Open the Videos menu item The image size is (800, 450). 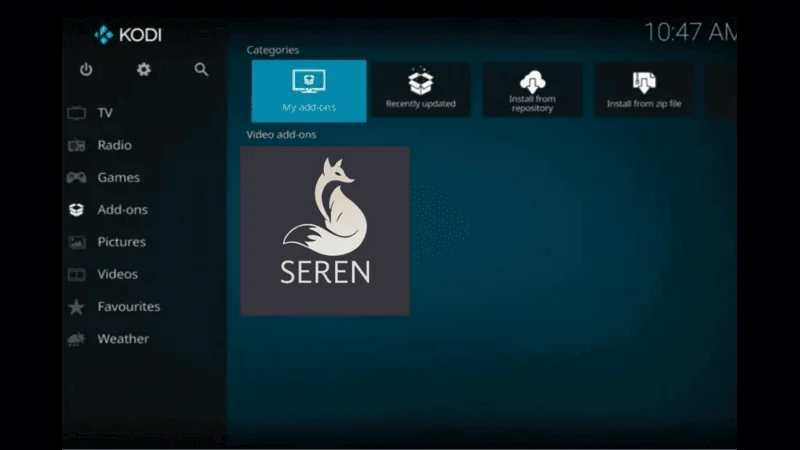click(117, 274)
